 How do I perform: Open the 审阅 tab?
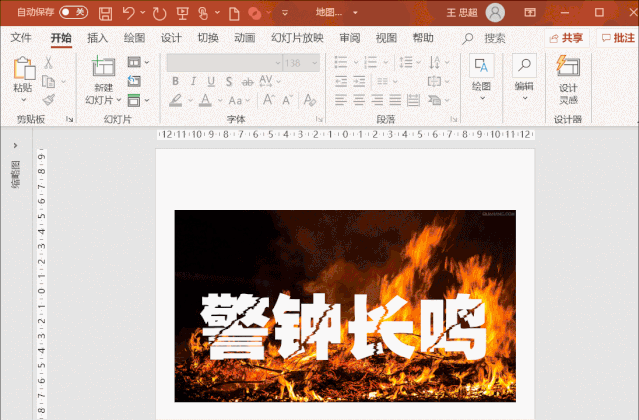(x=350, y=38)
